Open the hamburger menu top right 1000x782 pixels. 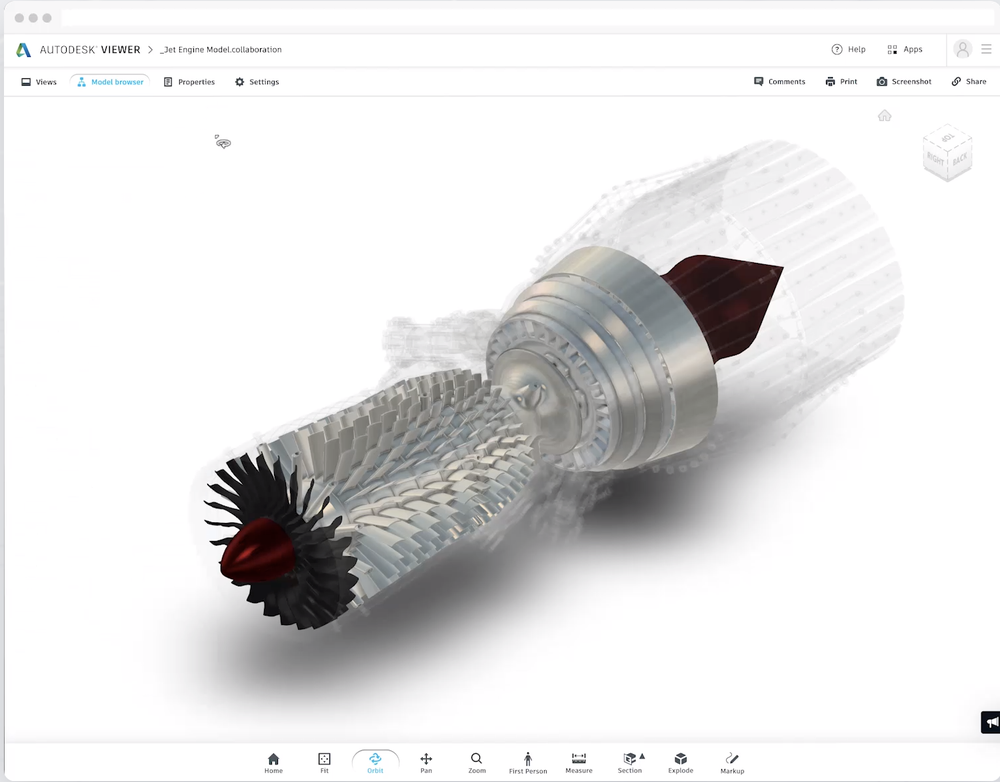984,49
